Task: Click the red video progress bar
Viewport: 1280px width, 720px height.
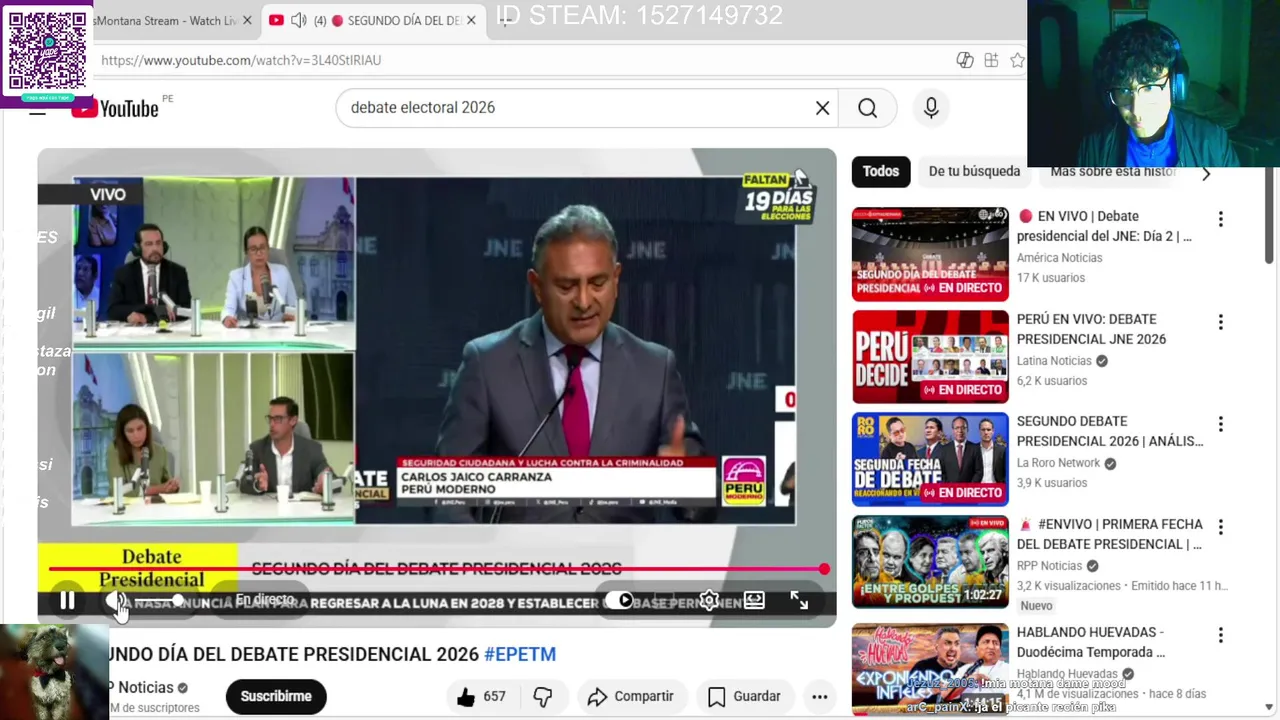Action: (437, 569)
